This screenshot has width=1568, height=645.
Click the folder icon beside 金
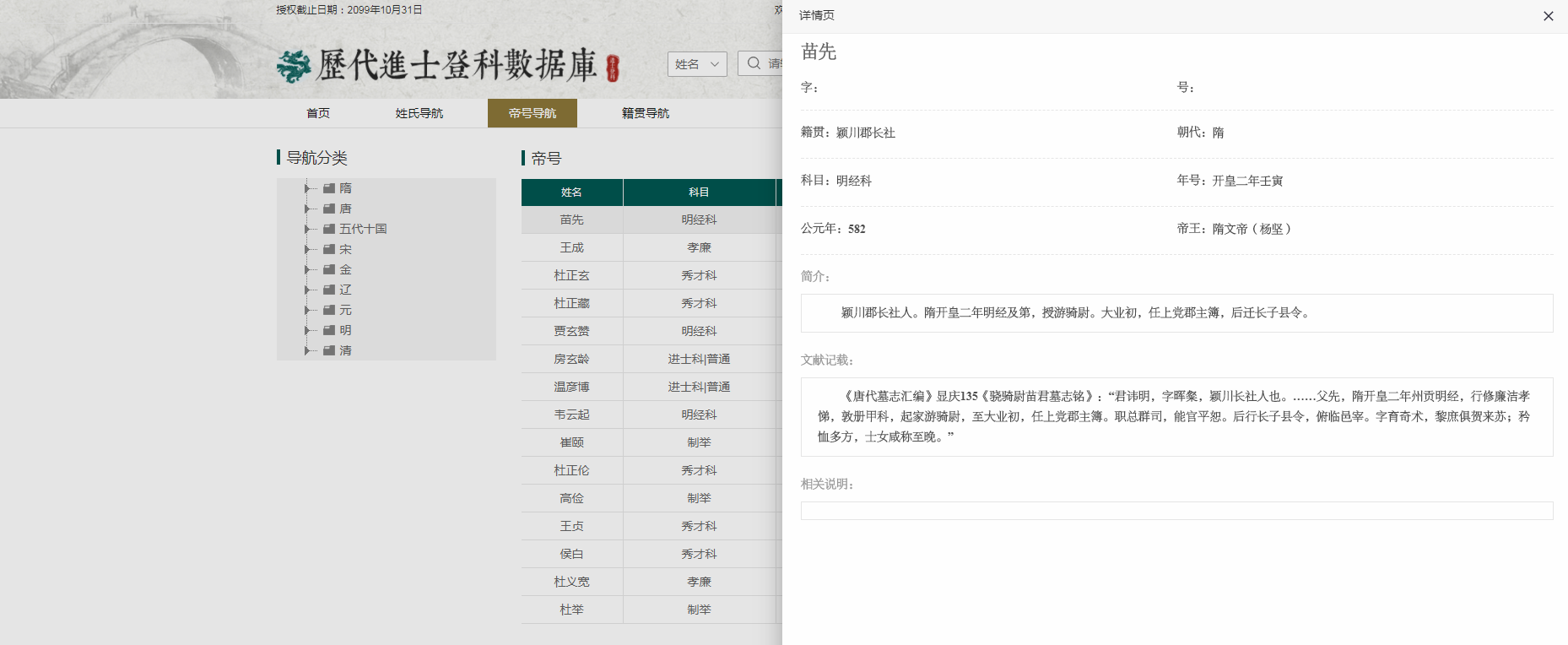[x=329, y=269]
